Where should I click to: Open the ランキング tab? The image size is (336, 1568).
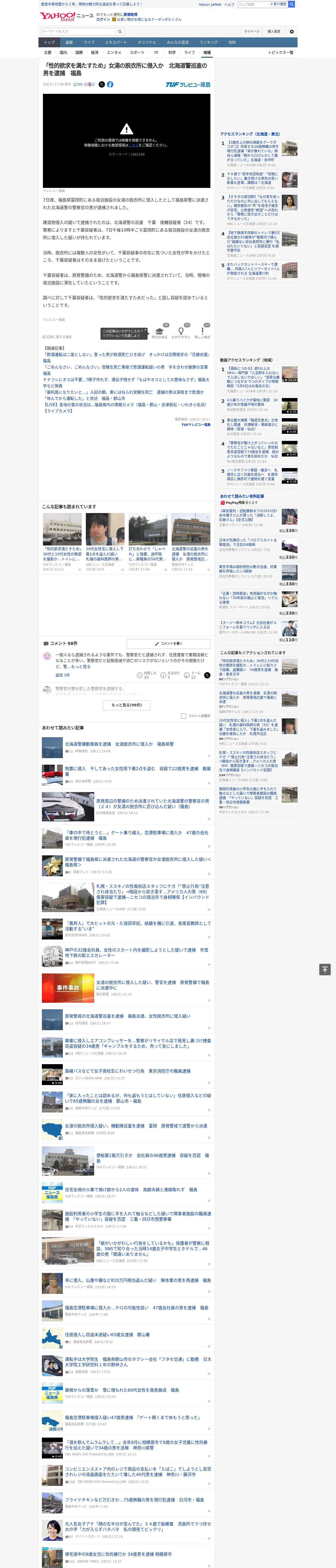pyautogui.click(x=209, y=42)
